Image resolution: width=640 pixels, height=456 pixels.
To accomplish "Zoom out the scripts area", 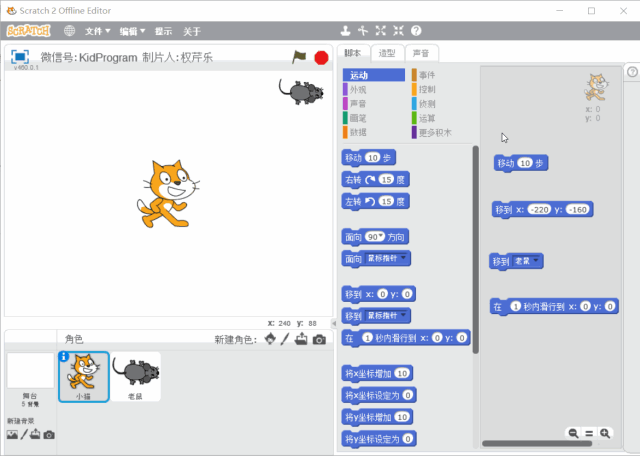I will point(573,433).
